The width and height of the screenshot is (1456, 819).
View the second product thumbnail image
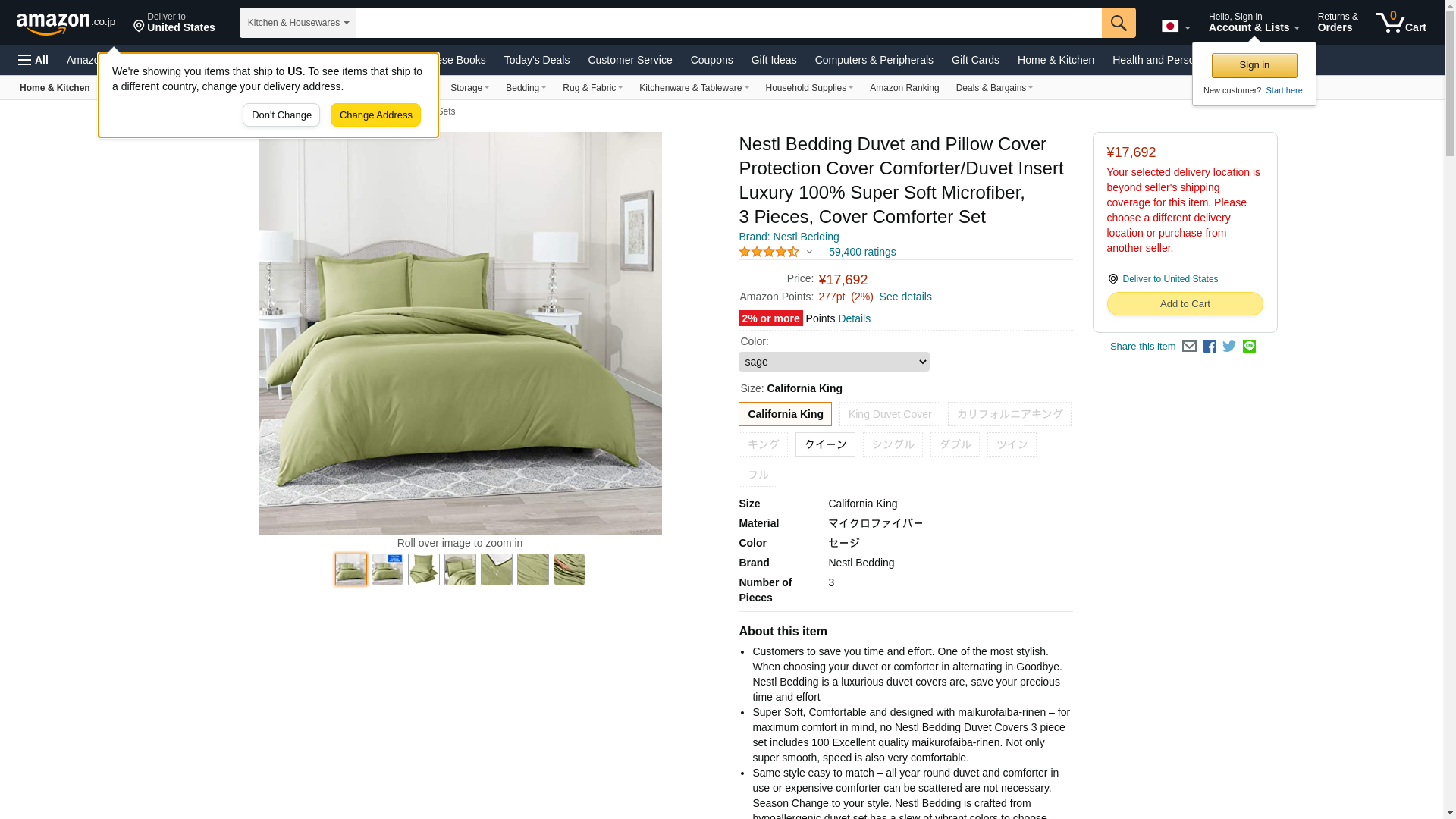click(388, 570)
